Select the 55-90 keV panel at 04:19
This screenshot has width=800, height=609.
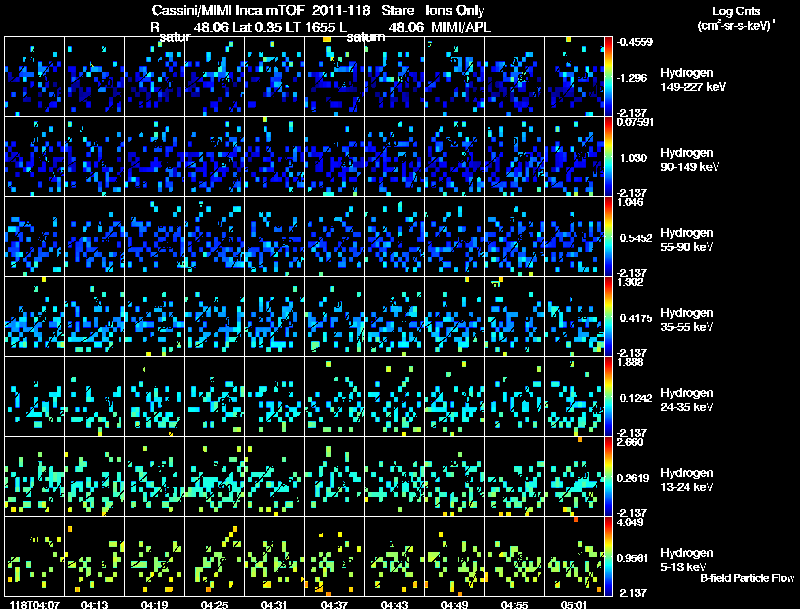click(x=155, y=237)
